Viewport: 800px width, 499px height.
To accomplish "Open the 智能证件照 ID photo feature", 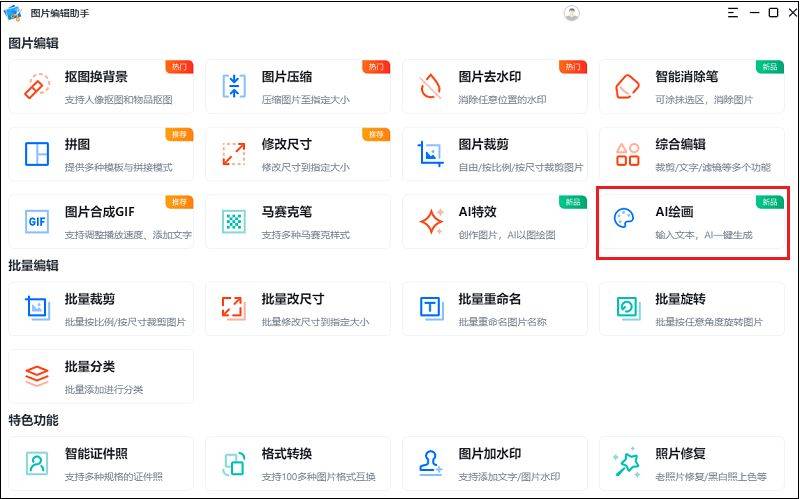I will coord(100,462).
